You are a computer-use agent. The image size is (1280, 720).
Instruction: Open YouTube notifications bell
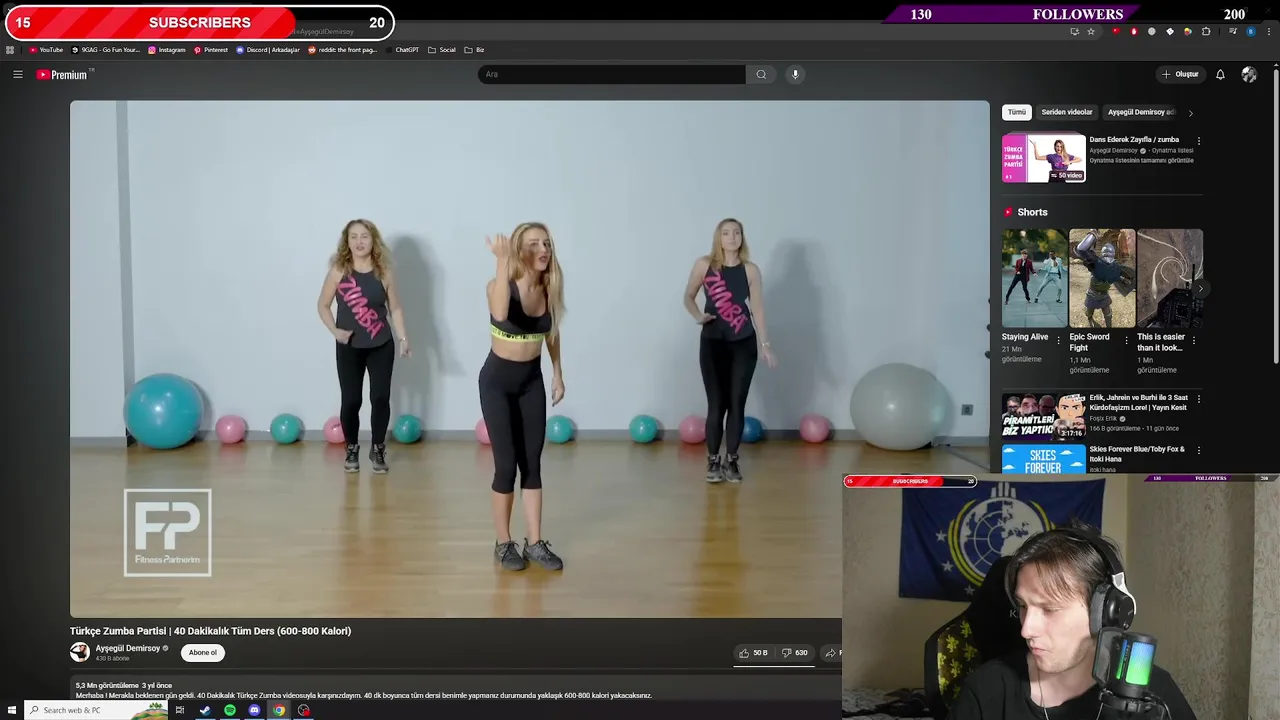(1220, 74)
